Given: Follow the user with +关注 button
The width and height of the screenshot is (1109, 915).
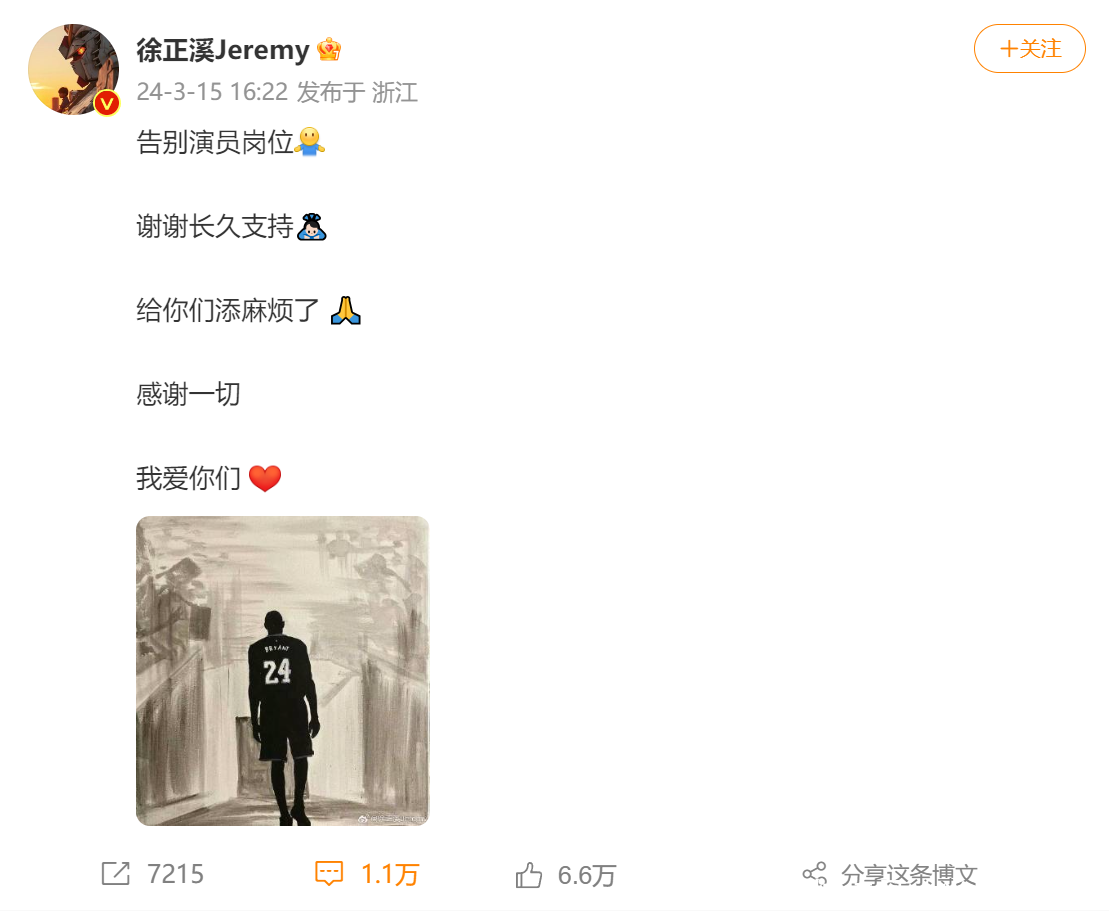Looking at the screenshot, I should click(x=1030, y=49).
